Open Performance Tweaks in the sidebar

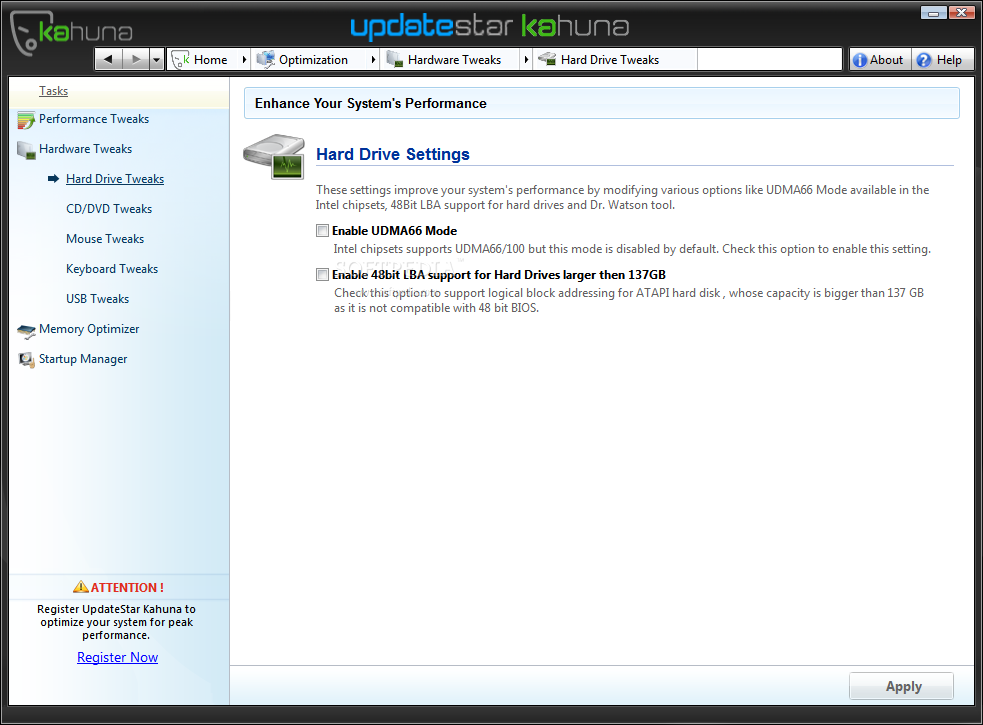pos(94,119)
